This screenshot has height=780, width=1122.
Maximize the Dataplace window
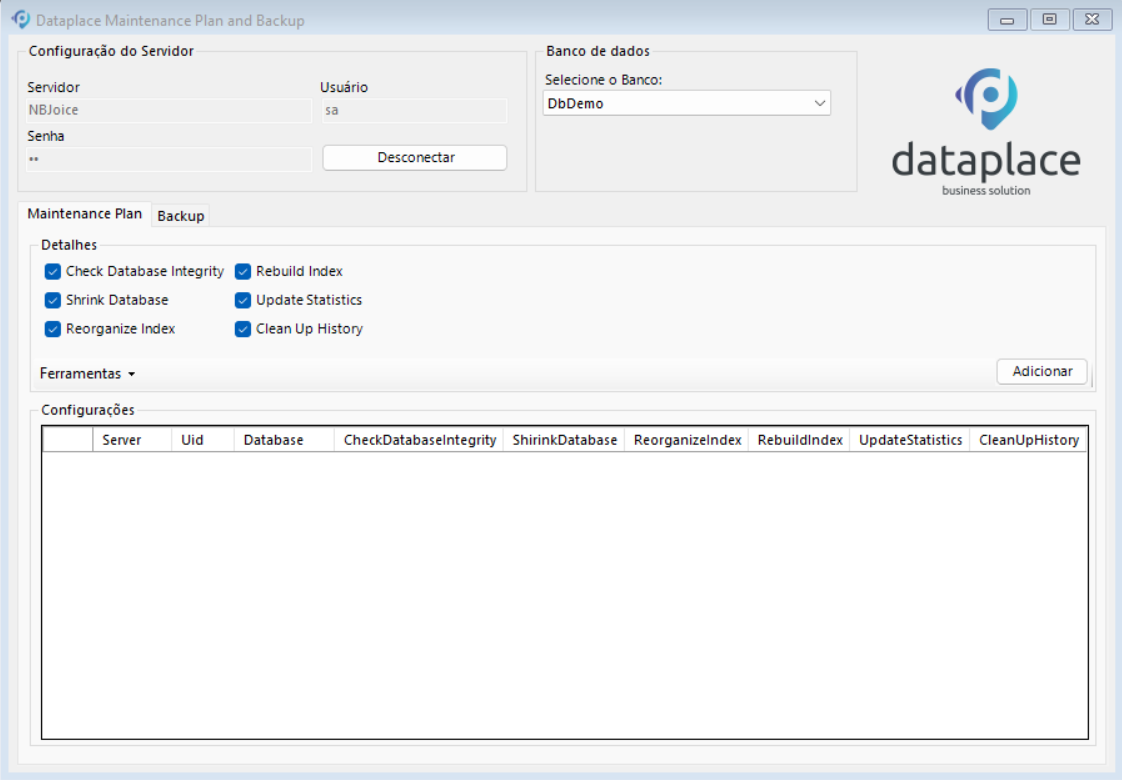pos(1049,19)
